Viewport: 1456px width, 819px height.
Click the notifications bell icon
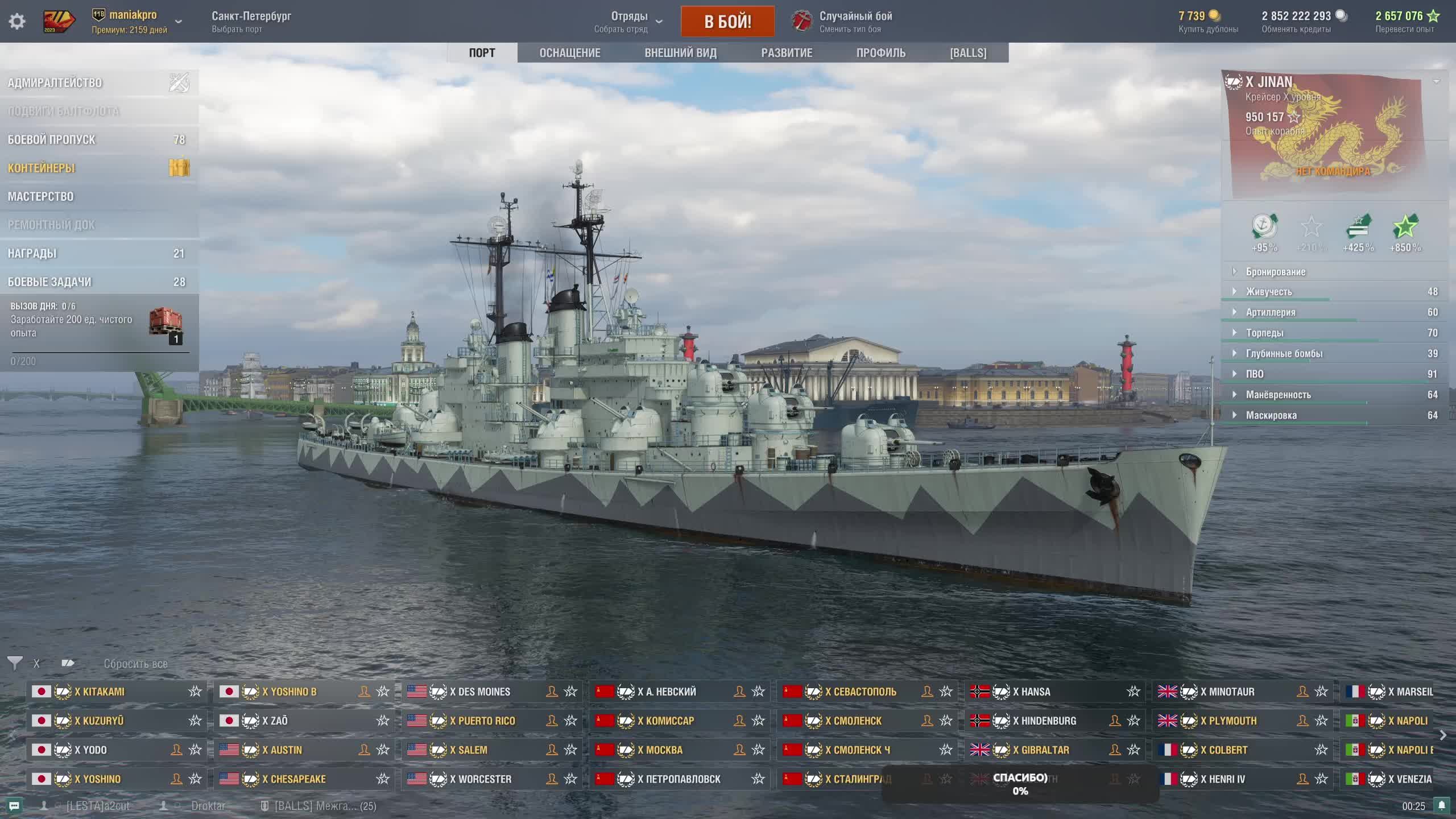click(x=1441, y=805)
